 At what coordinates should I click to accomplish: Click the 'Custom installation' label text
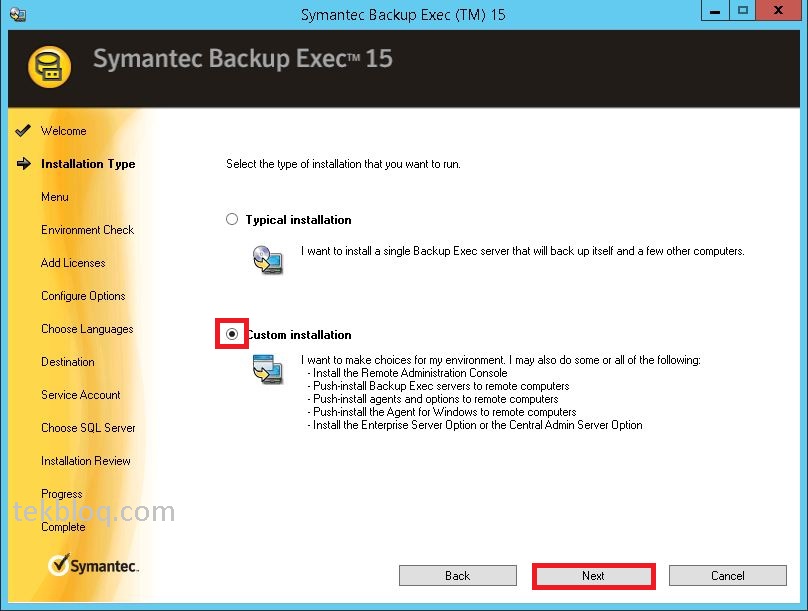pos(298,335)
